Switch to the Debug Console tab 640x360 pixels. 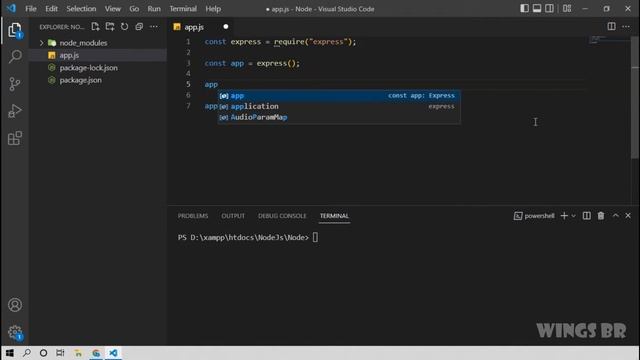(282, 216)
